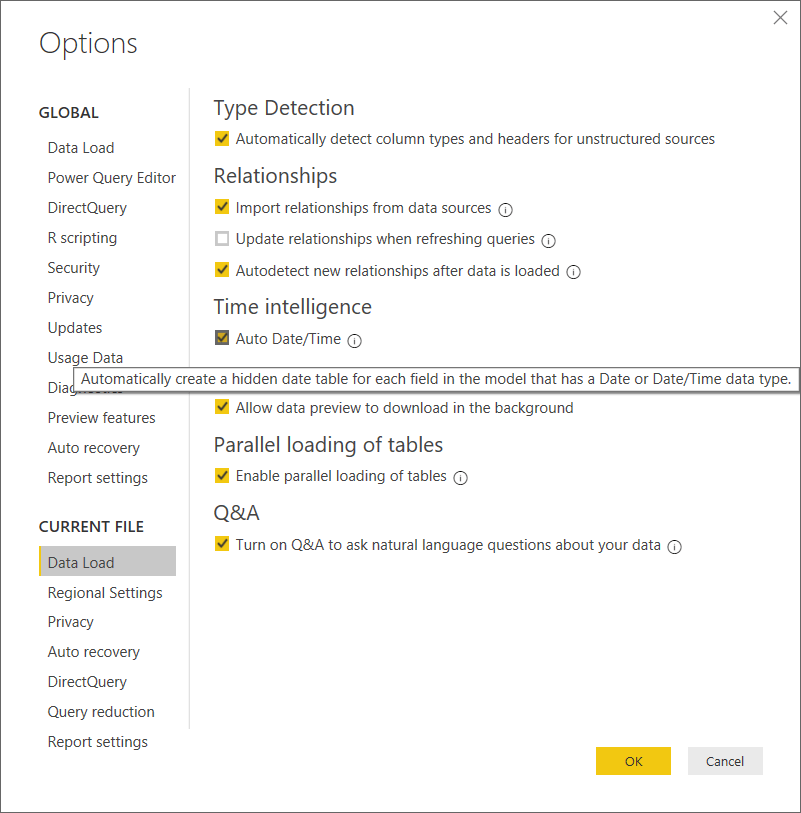Click info icon beside Autodetect new relationships
Image resolution: width=801 pixels, height=813 pixels.
click(x=573, y=272)
